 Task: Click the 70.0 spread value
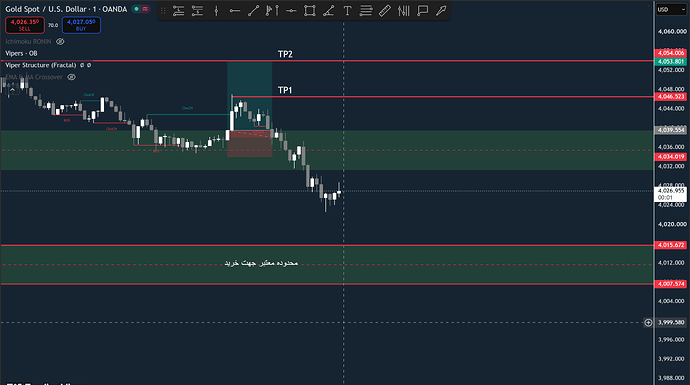coord(53,25)
